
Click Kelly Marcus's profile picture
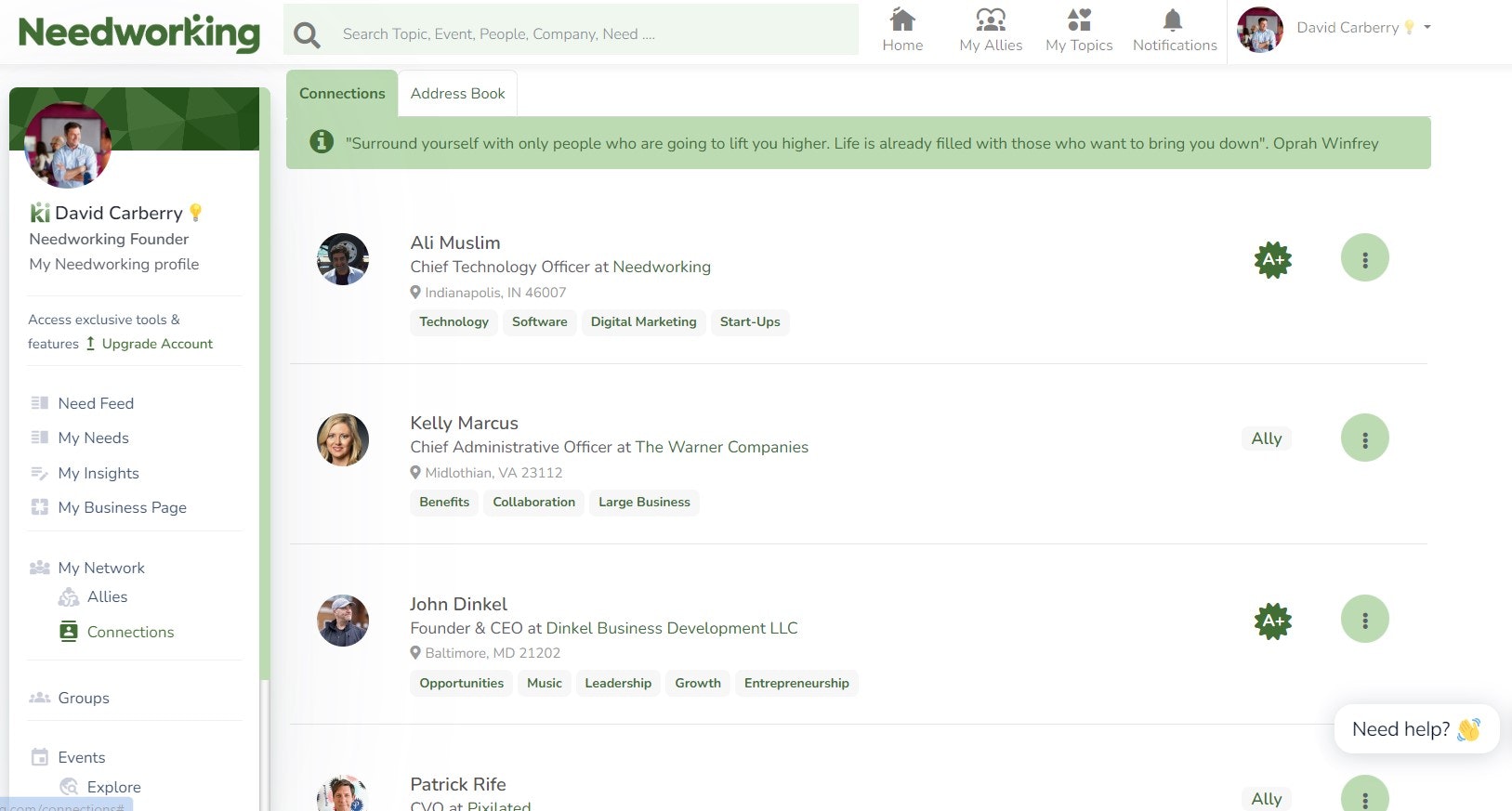(x=343, y=439)
